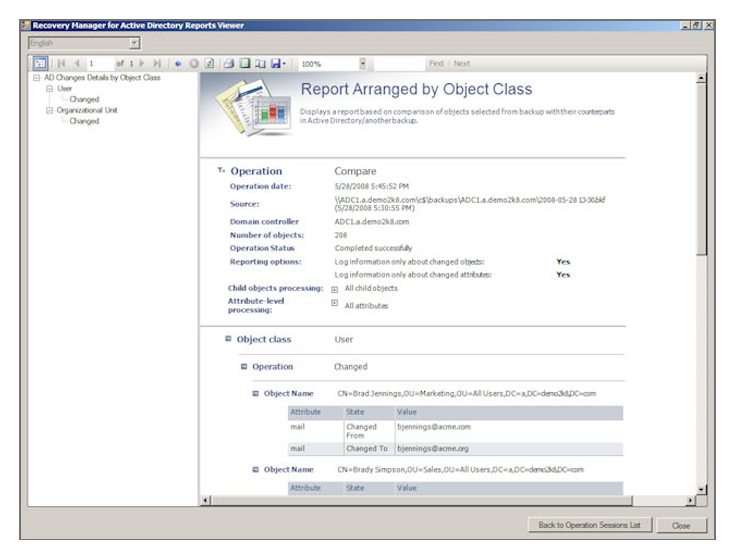Viewport: 736px width, 559px height.
Task: Click the Print Layout icon
Action: pos(245,63)
